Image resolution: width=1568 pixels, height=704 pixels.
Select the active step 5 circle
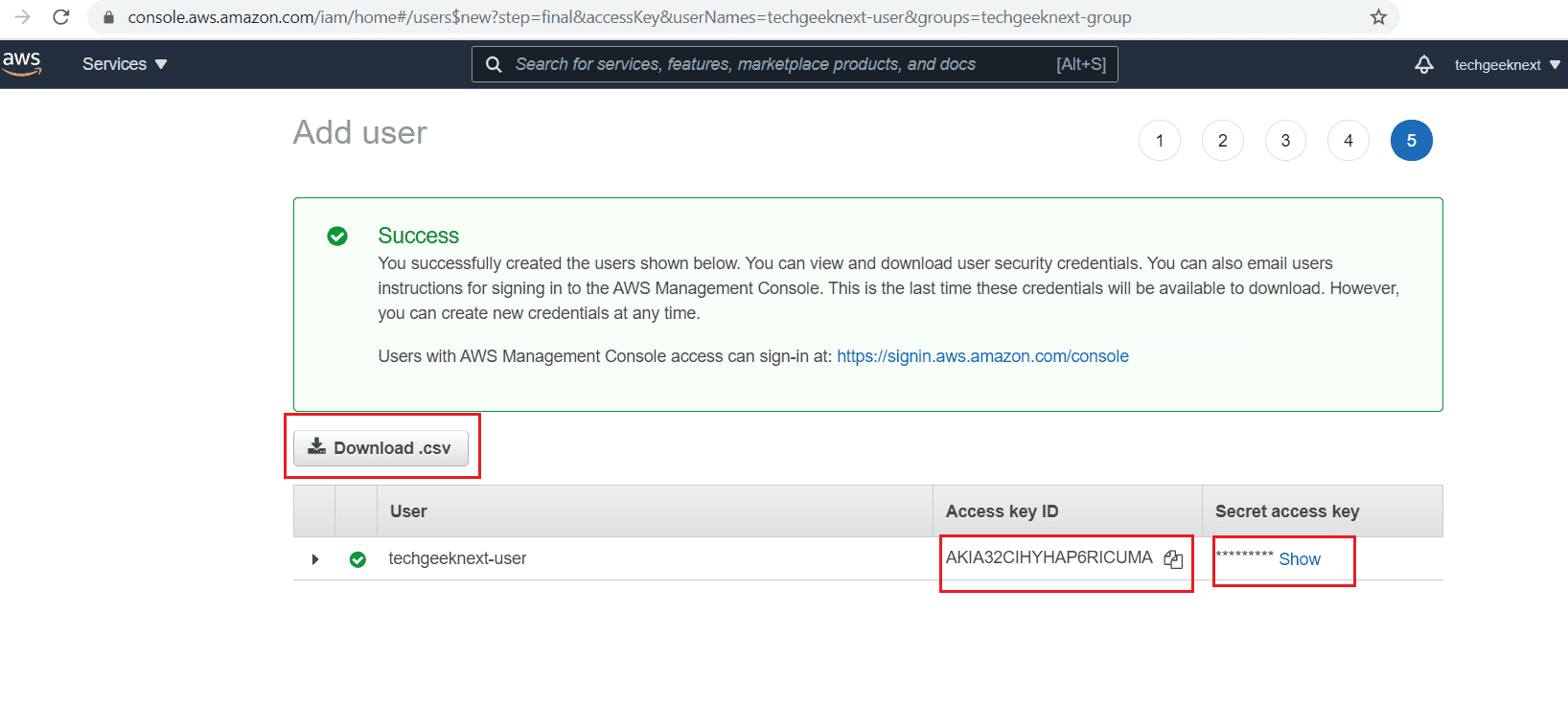pyautogui.click(x=1412, y=141)
